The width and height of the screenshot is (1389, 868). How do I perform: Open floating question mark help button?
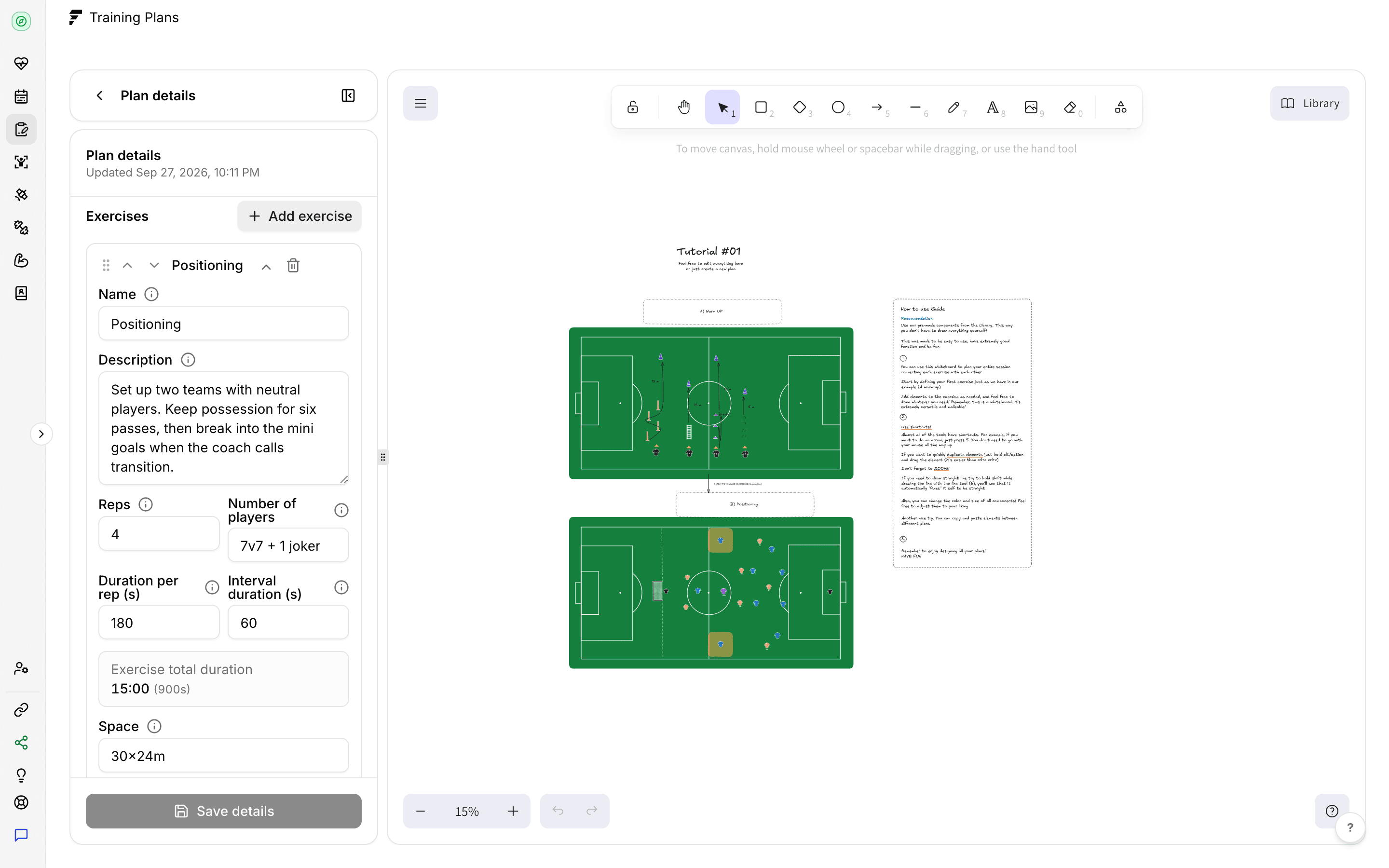coord(1350,828)
